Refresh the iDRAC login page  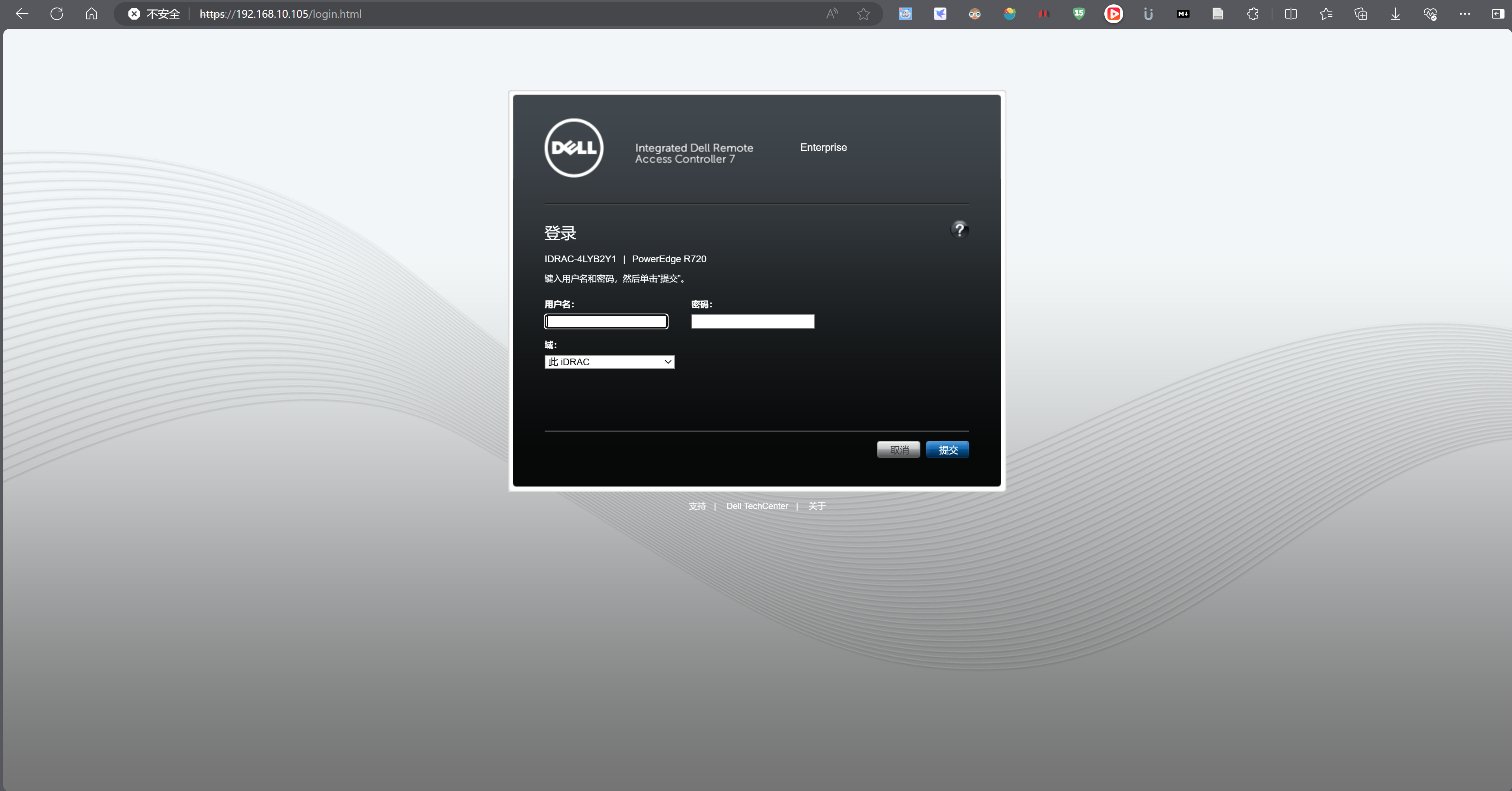pyautogui.click(x=57, y=14)
